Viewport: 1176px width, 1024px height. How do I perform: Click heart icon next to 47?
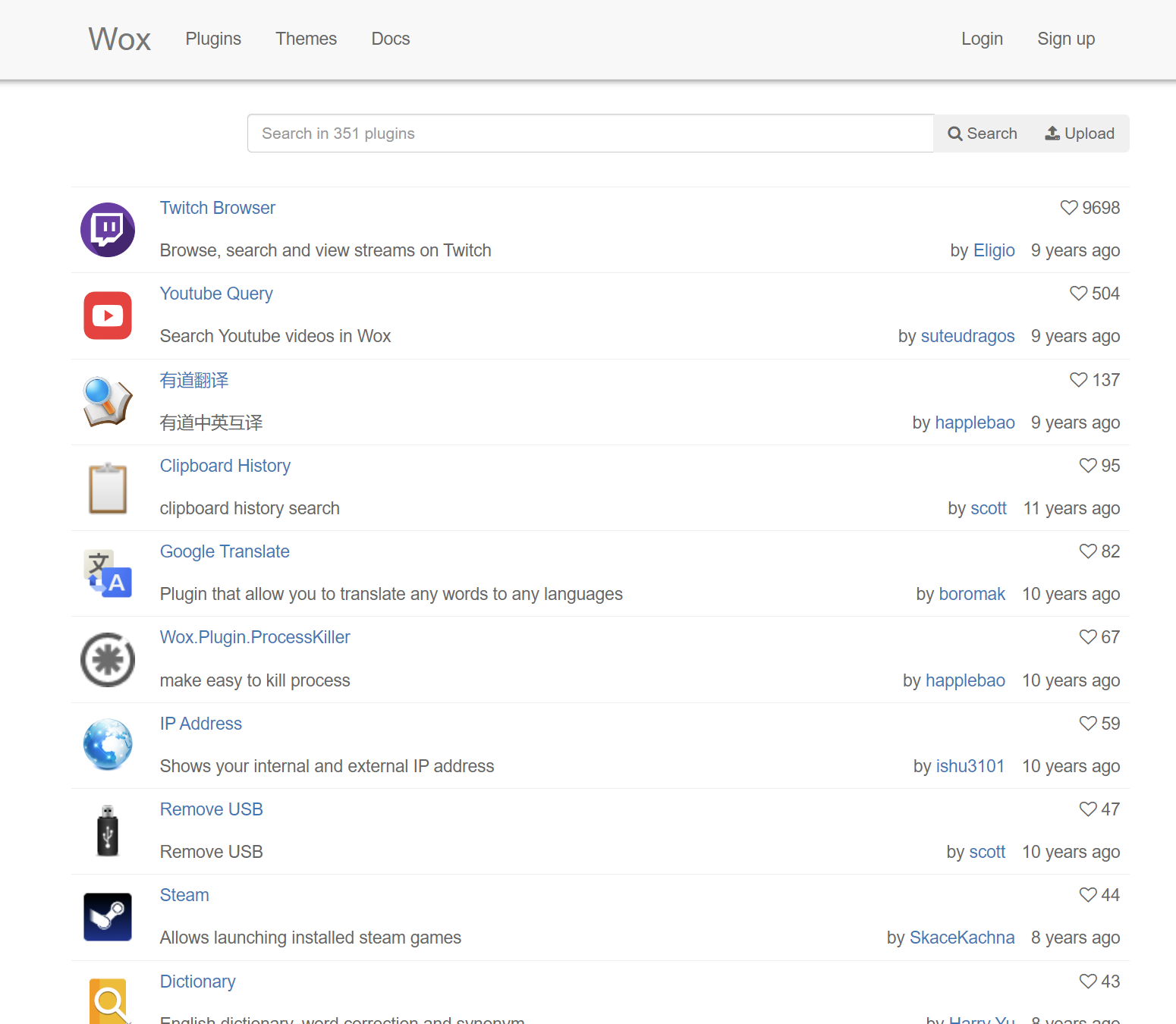tap(1088, 809)
